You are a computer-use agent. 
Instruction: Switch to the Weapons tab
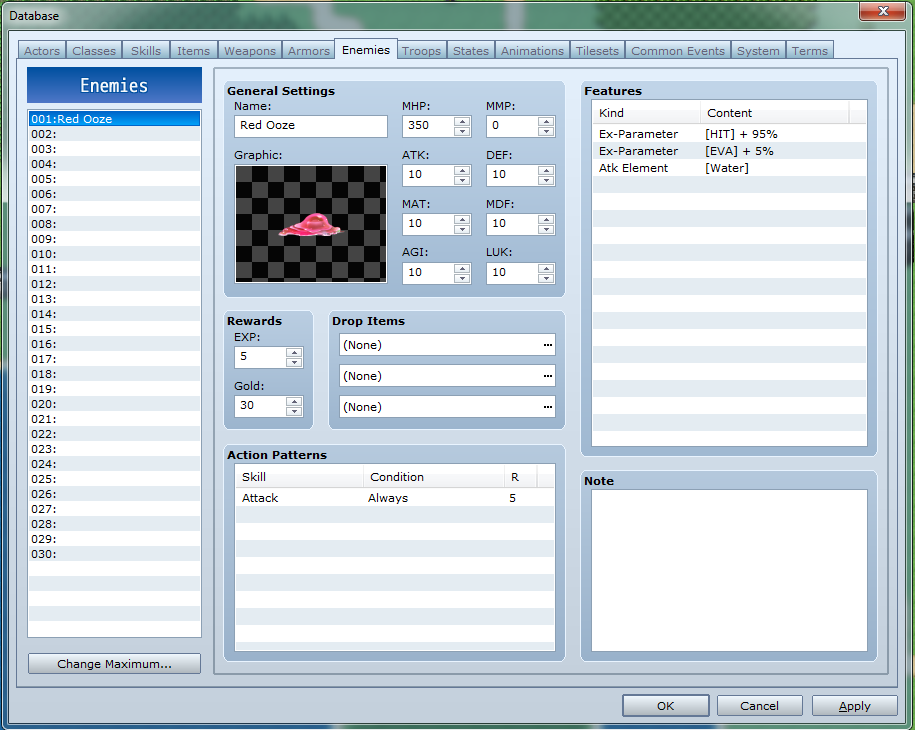250,51
